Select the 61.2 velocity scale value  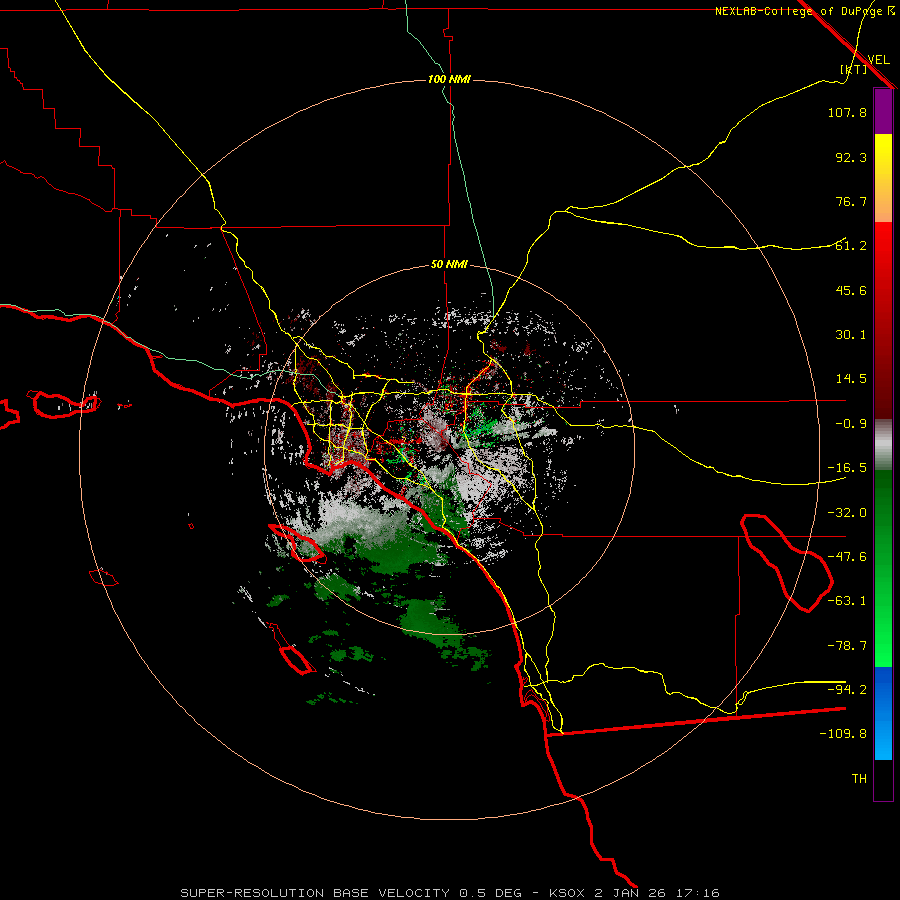851,246
